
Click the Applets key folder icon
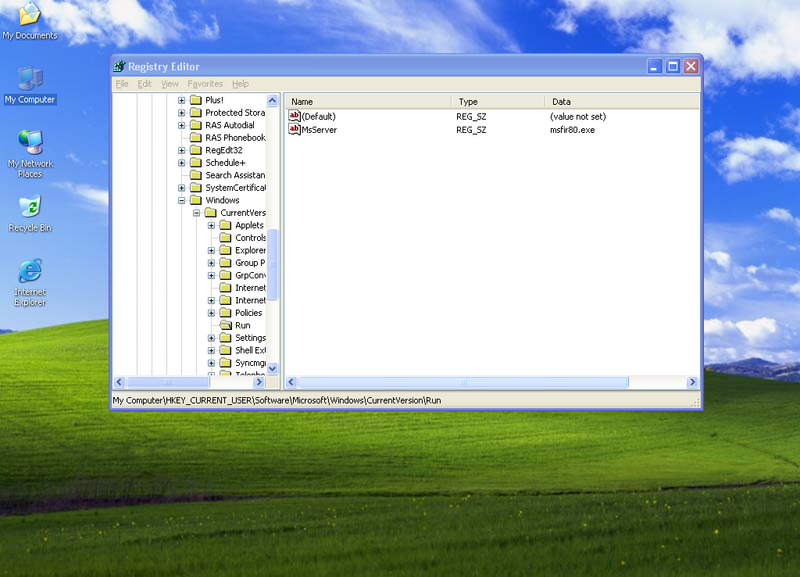(x=226, y=225)
